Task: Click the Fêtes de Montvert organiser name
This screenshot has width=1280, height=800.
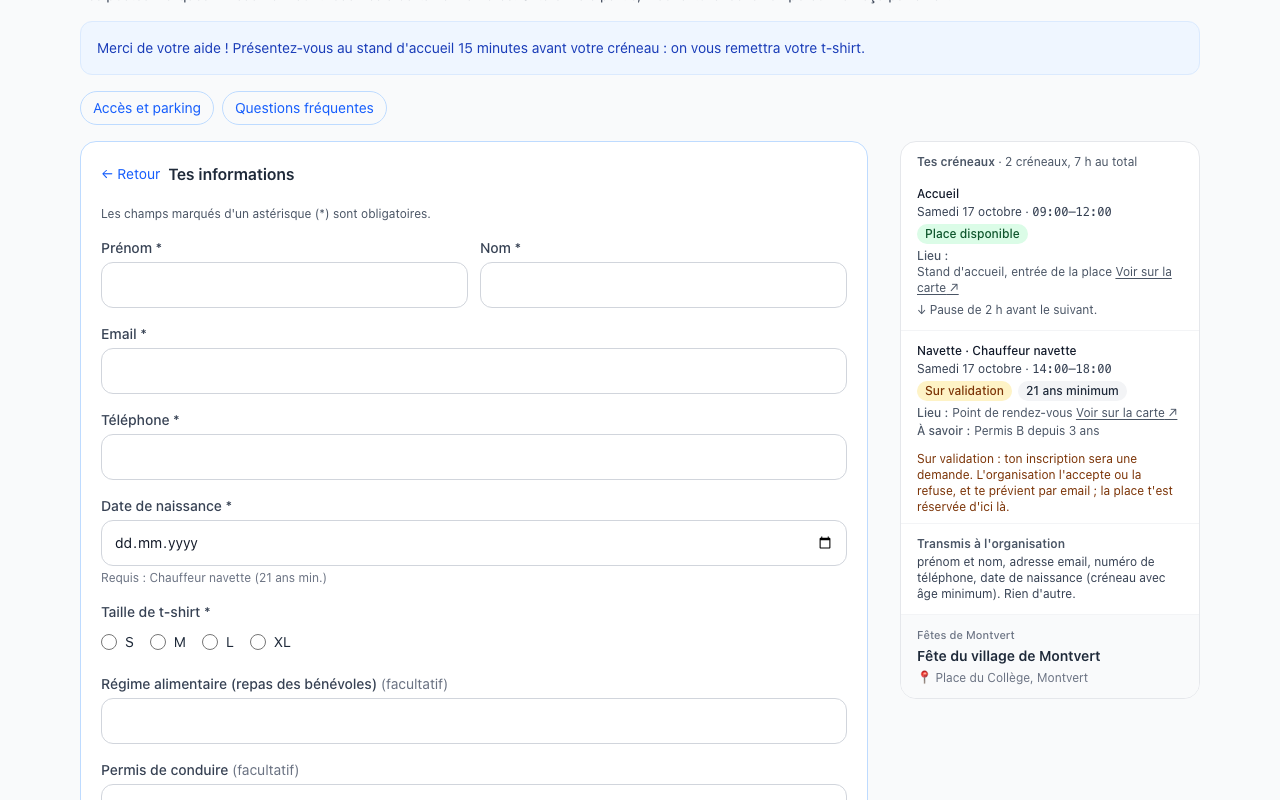Action: pos(966,635)
